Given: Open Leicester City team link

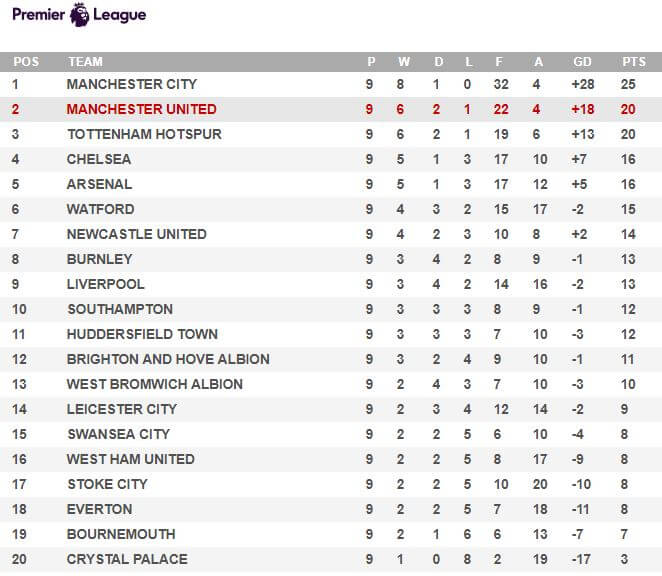Looking at the screenshot, I should pos(122,409).
